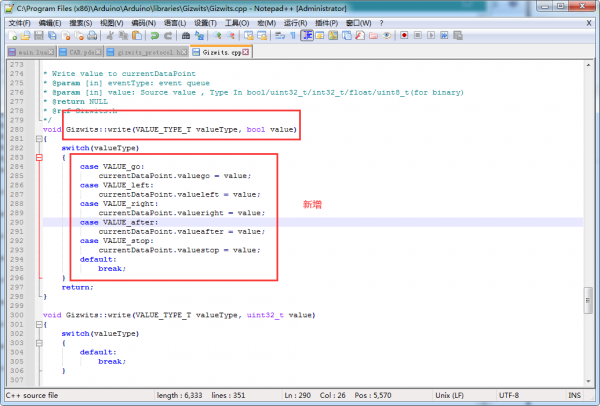Open the ? help menu
The height and width of the screenshot is (406, 600).
pyautogui.click(x=381, y=23)
